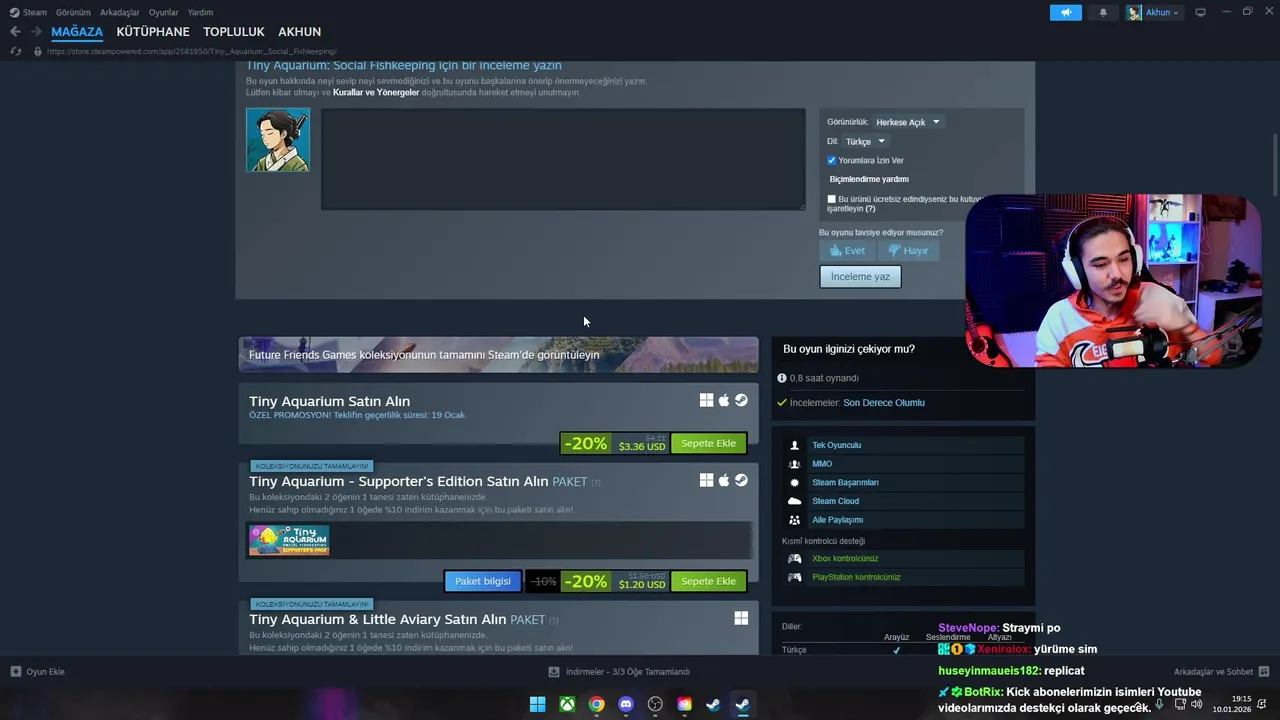Viewport: 1280px width, 720px height.
Task: Click inside the review text area
Action: pos(563,159)
